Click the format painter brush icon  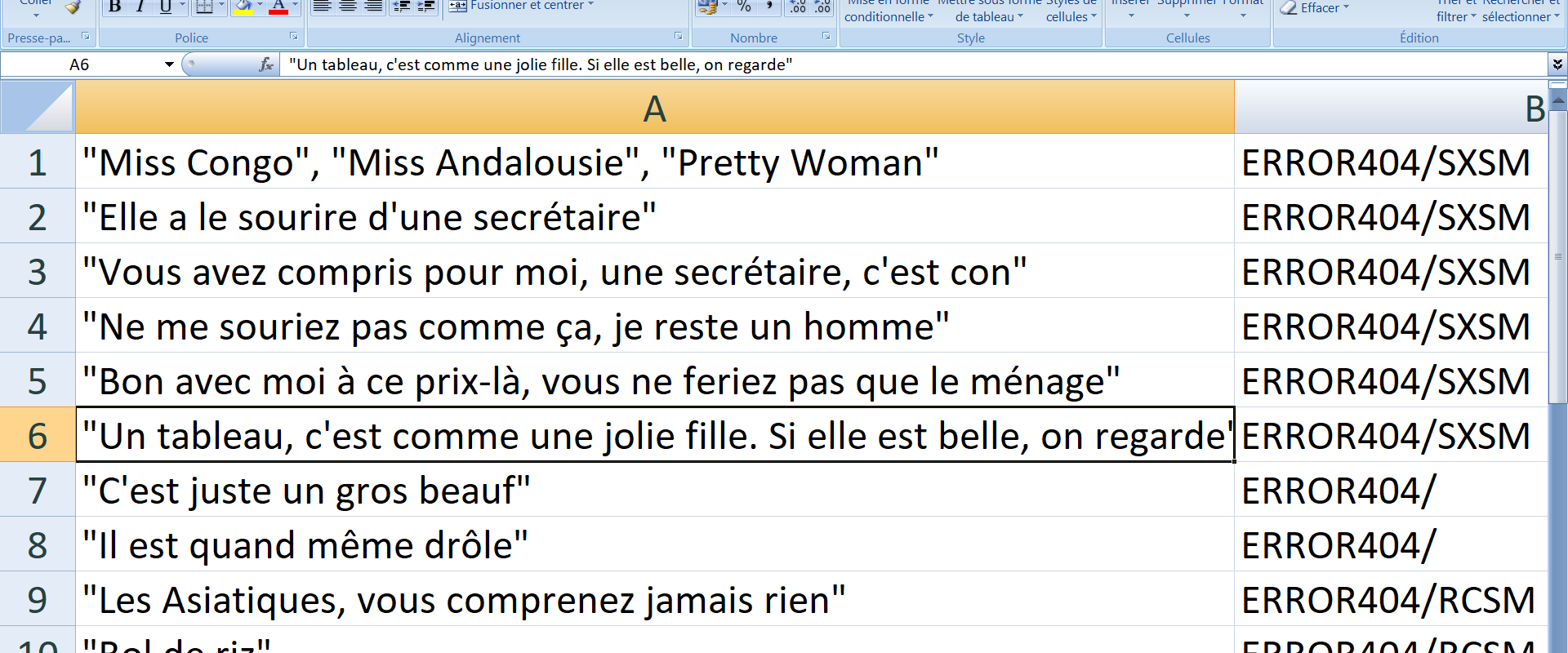click(73, 7)
